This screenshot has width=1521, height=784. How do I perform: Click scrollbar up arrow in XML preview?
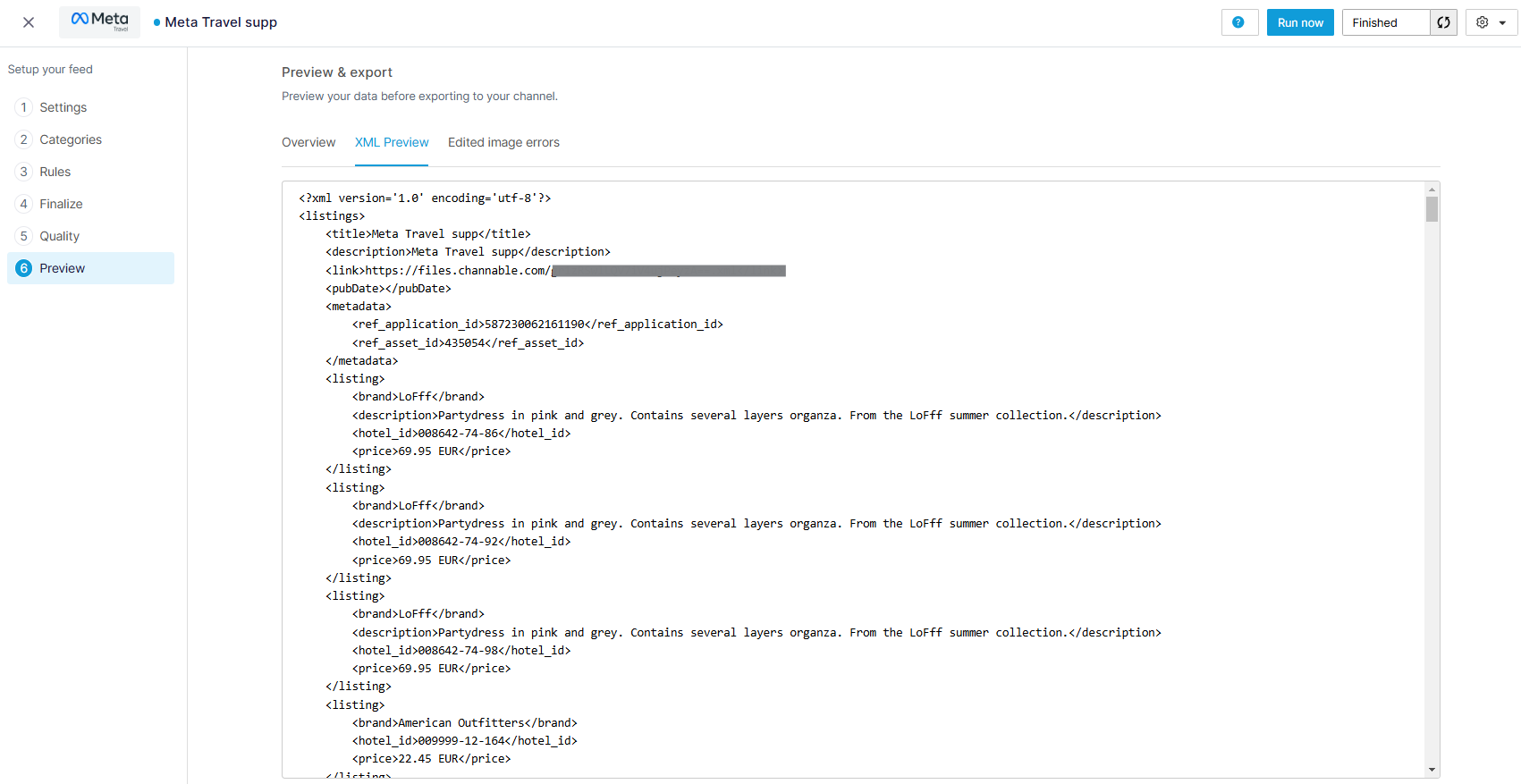pos(1432,190)
